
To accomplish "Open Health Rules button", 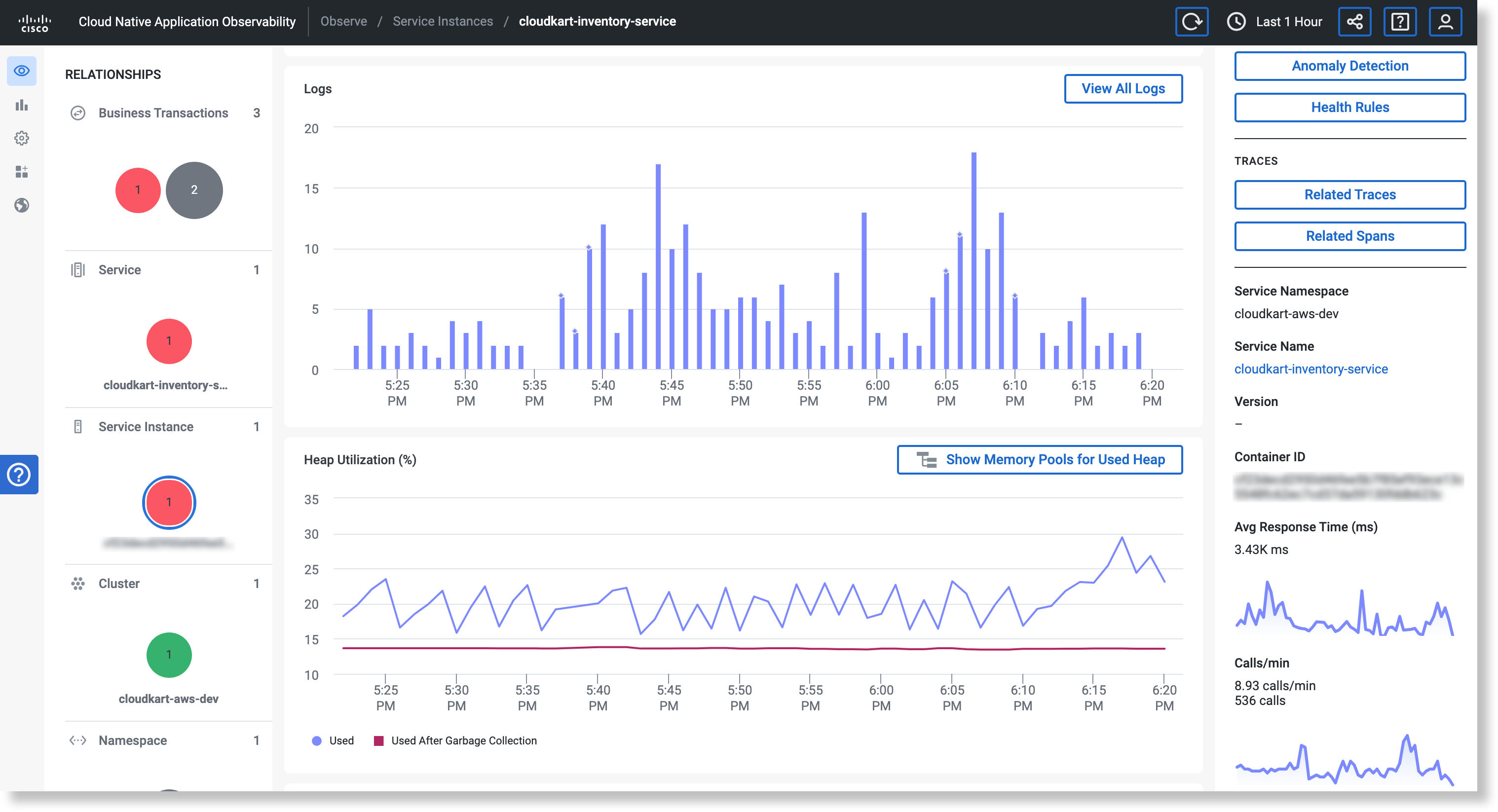I will (1349, 108).
